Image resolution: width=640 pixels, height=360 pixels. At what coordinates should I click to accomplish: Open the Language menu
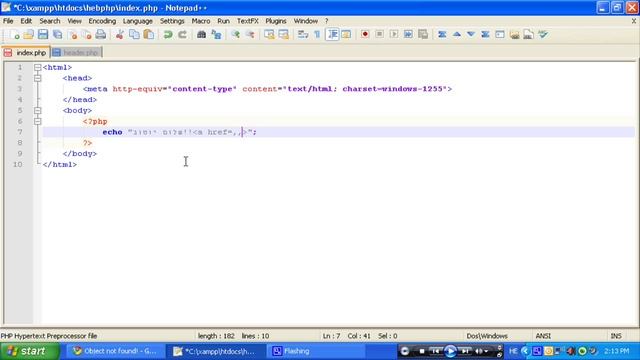[138, 21]
